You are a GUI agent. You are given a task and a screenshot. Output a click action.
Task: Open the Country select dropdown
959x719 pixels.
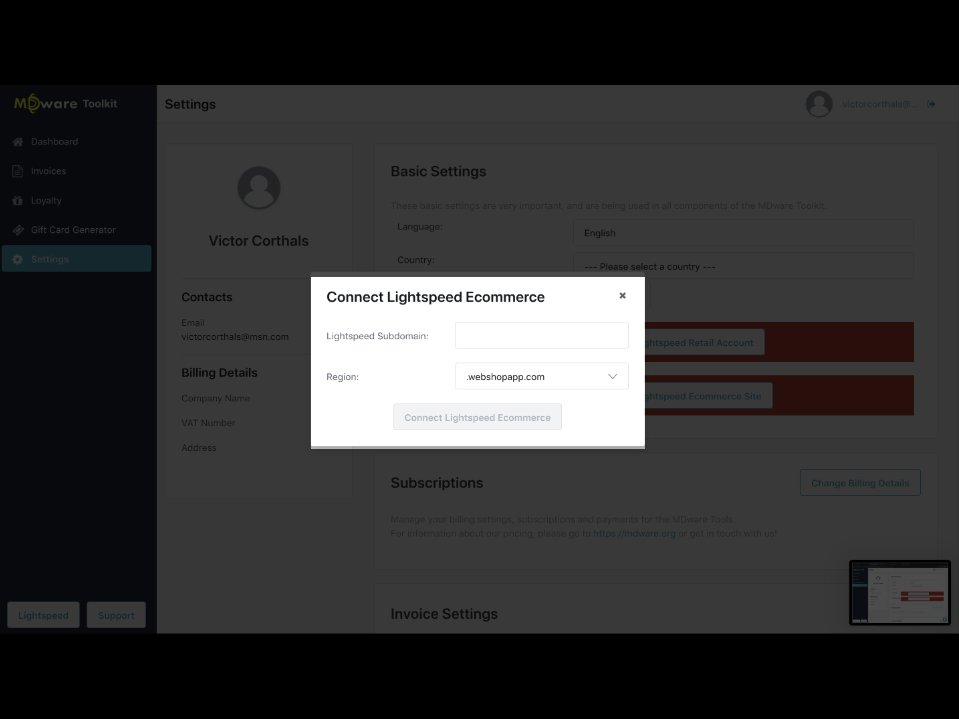pyautogui.click(x=743, y=267)
